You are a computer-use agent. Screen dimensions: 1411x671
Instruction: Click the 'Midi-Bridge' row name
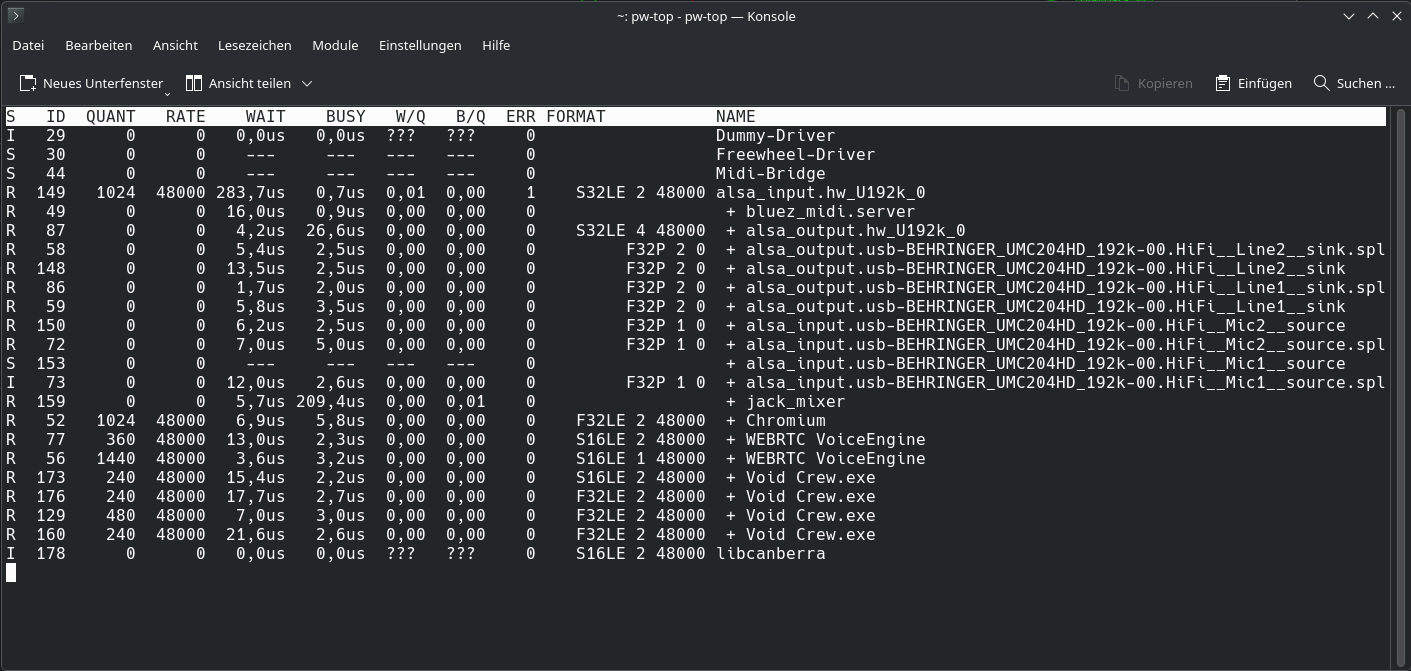click(770, 173)
